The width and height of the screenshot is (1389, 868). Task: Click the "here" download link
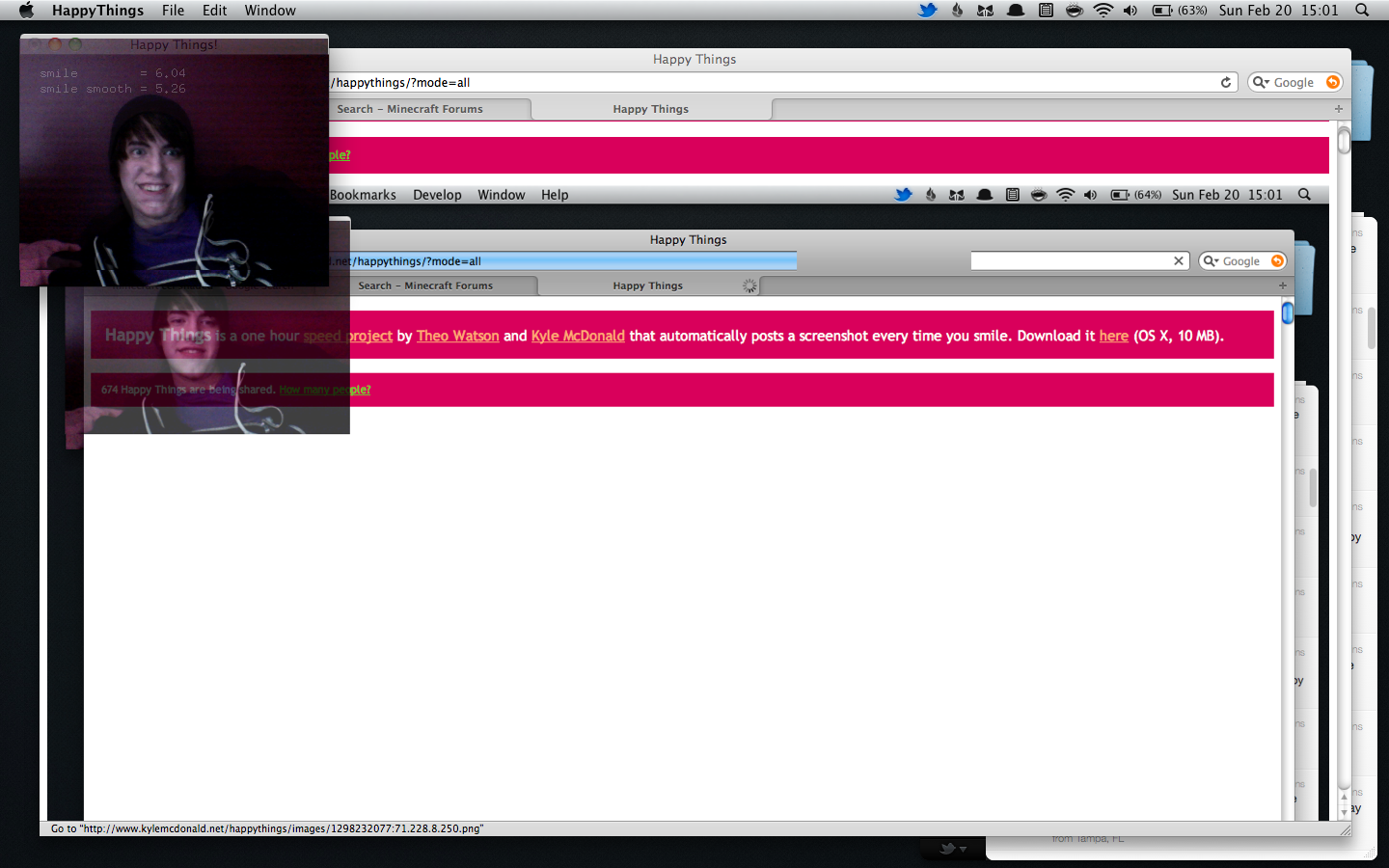click(1113, 336)
